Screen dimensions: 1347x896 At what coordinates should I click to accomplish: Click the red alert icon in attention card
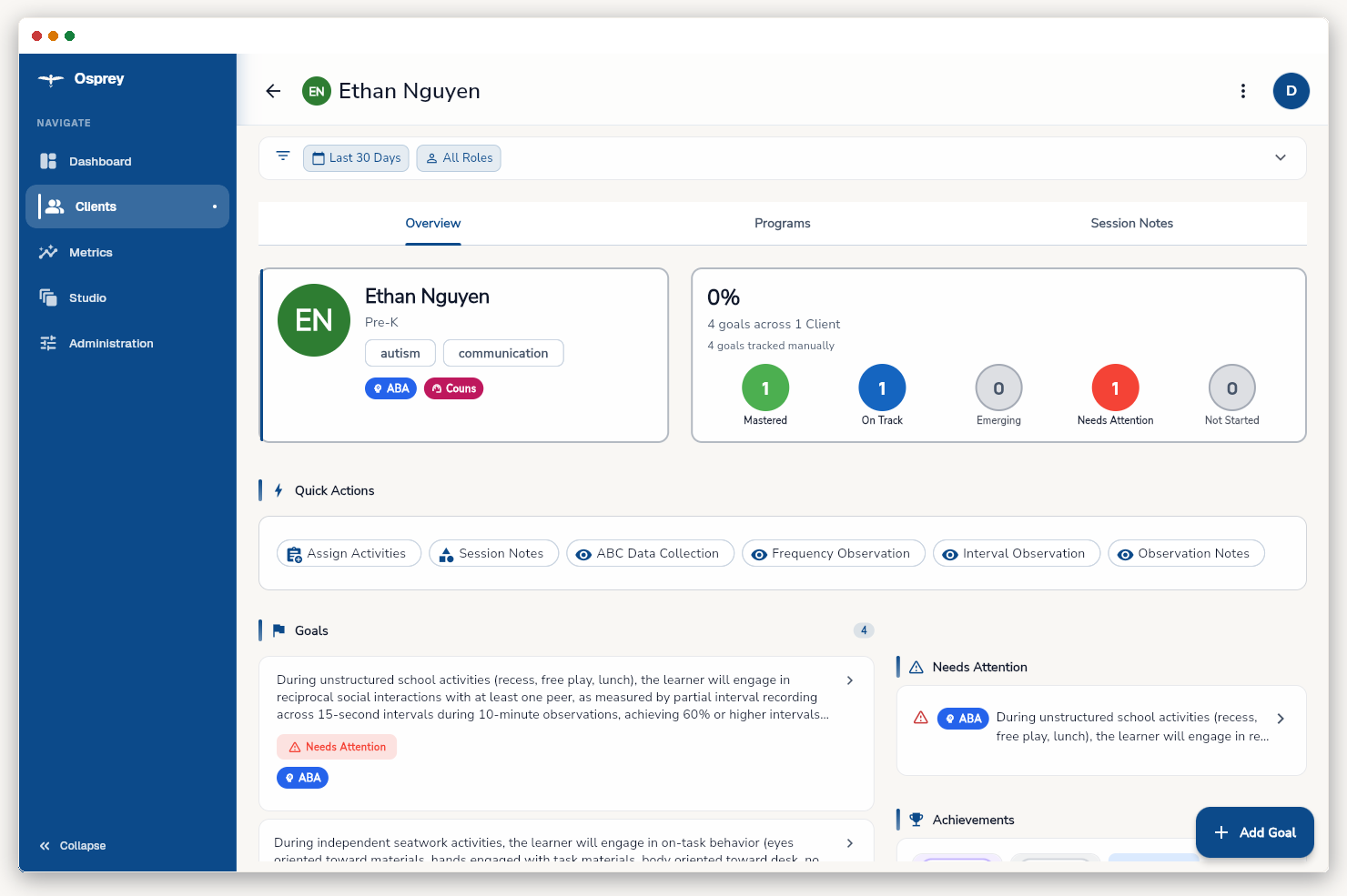click(x=921, y=718)
